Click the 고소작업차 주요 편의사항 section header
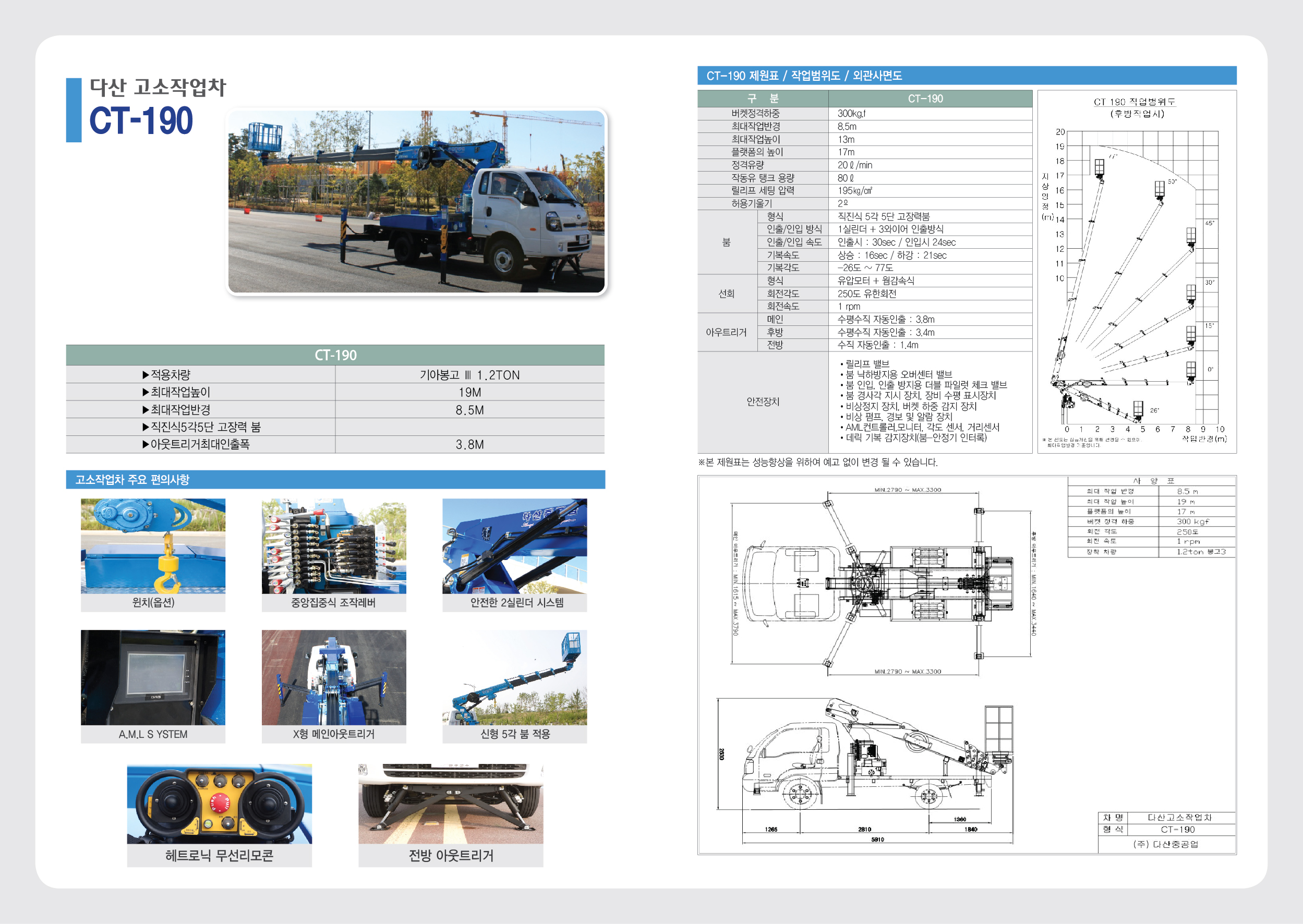The width and height of the screenshot is (1303, 924). coord(336,480)
